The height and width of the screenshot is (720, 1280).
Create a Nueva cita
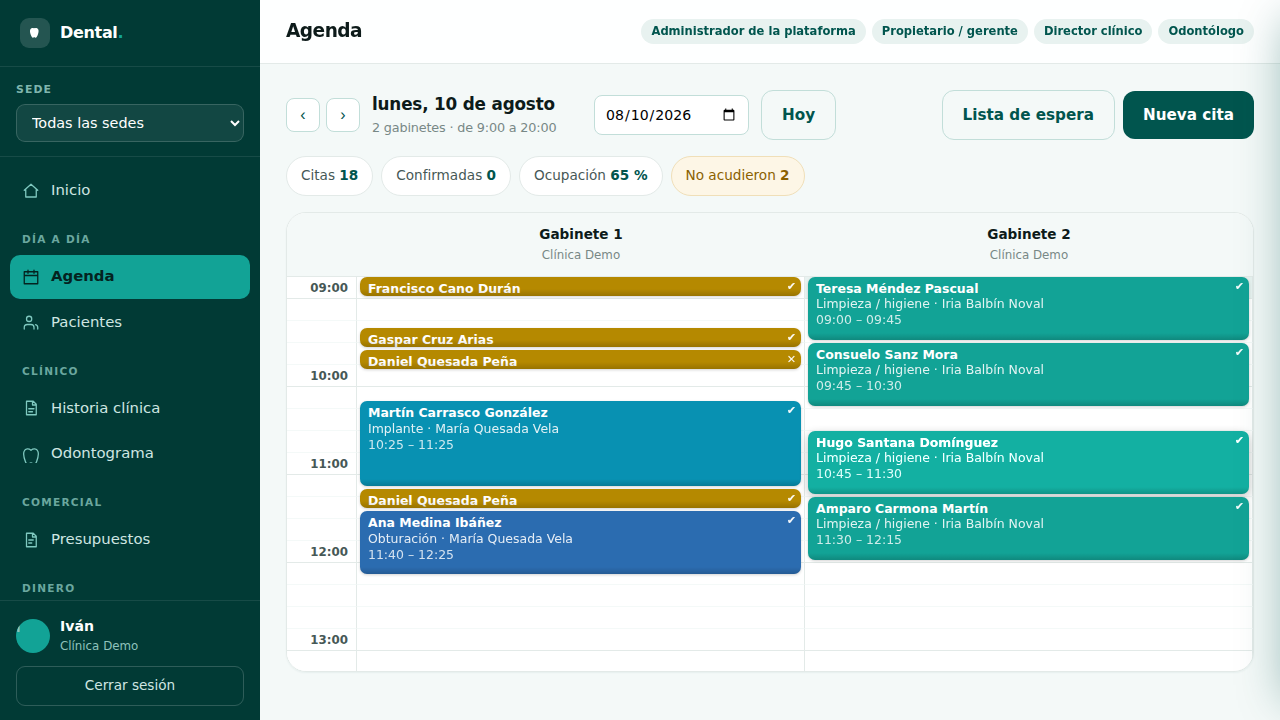(x=1188, y=115)
